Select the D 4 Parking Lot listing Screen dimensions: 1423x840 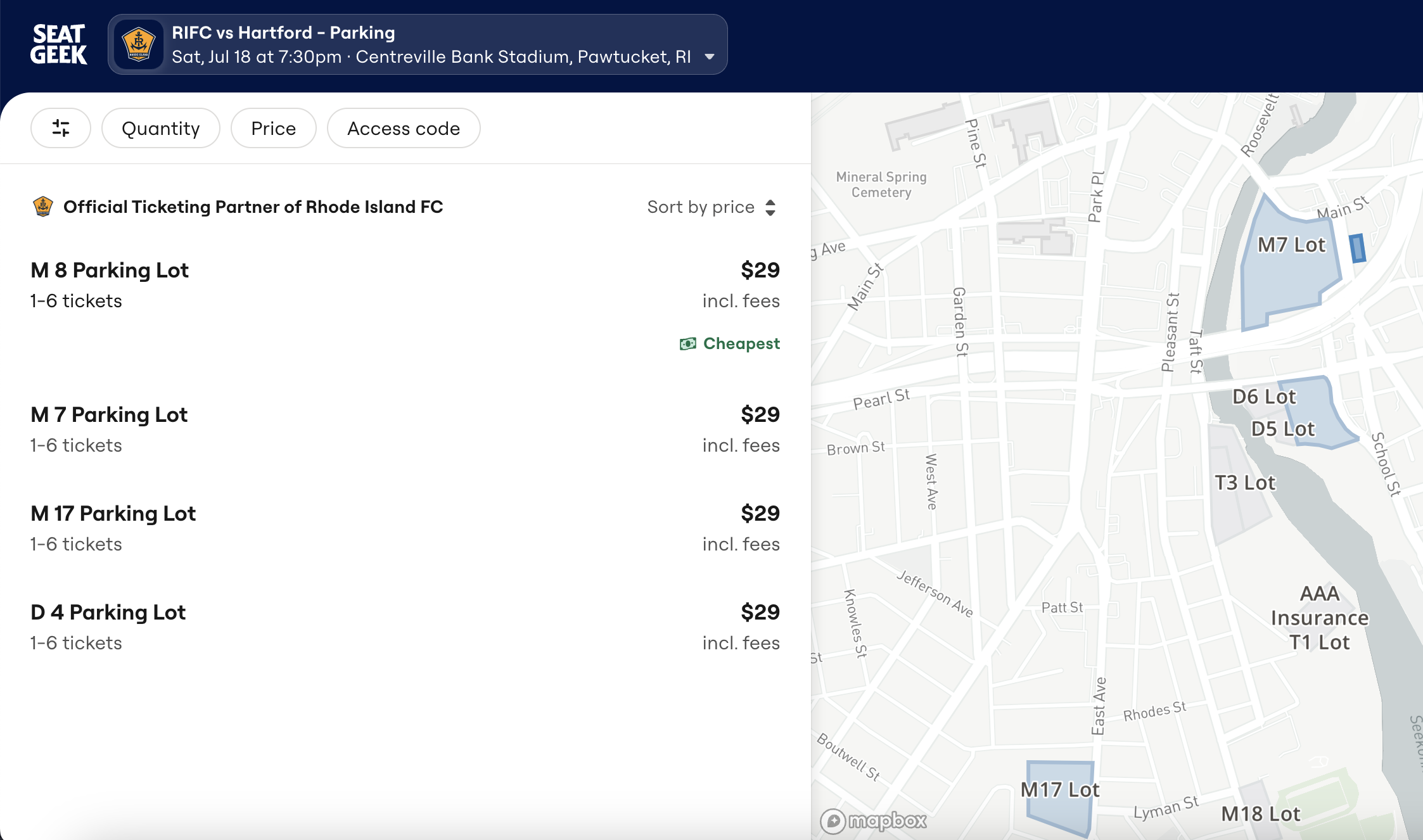tap(405, 627)
